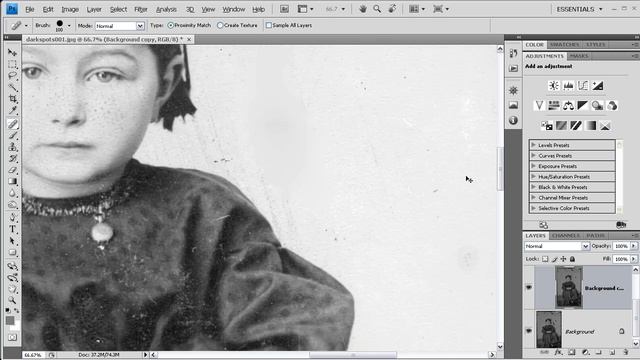Add a Levels adjustment
Screen dimensions: 640x360
568,86
